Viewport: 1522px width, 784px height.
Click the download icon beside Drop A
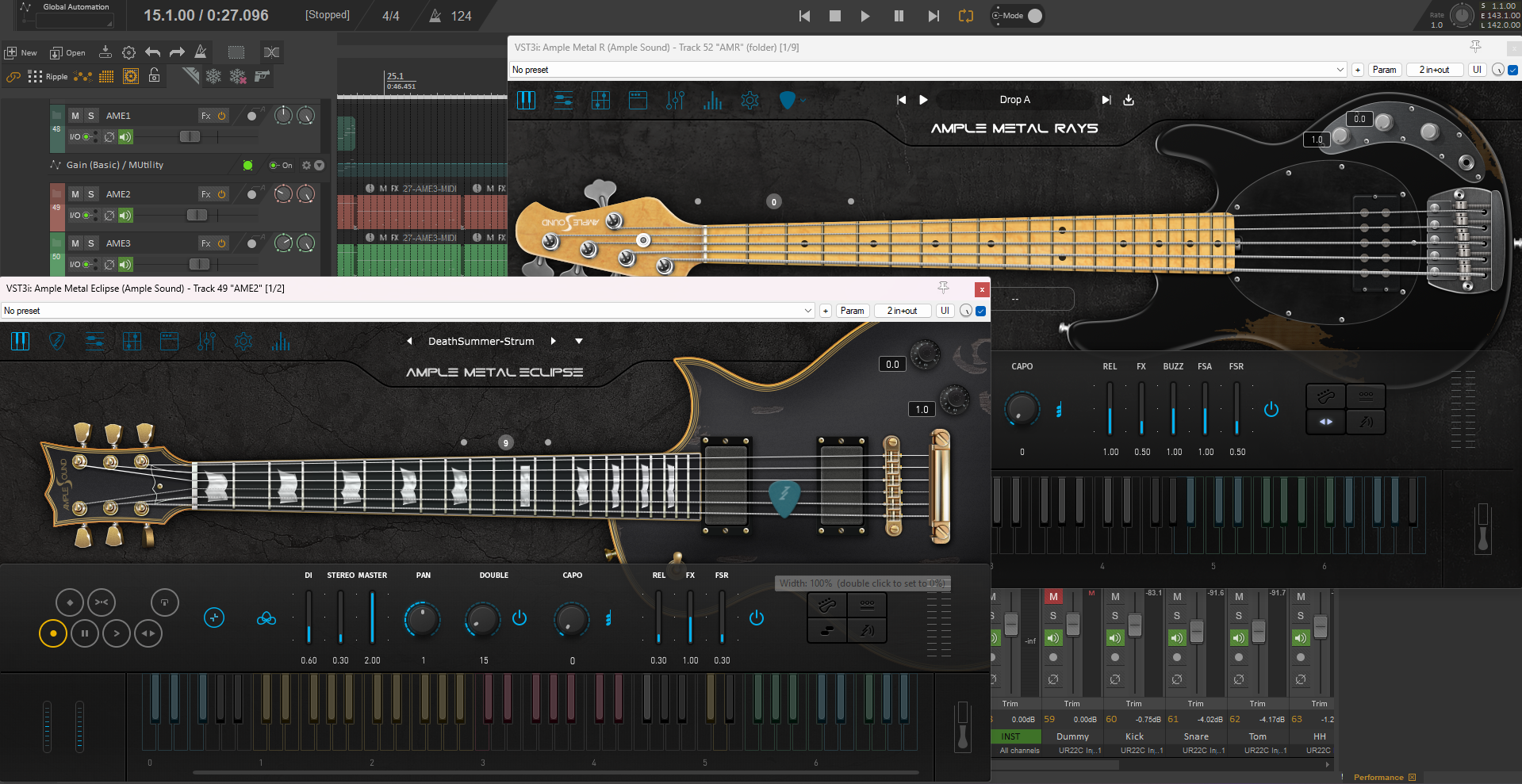(x=1129, y=100)
